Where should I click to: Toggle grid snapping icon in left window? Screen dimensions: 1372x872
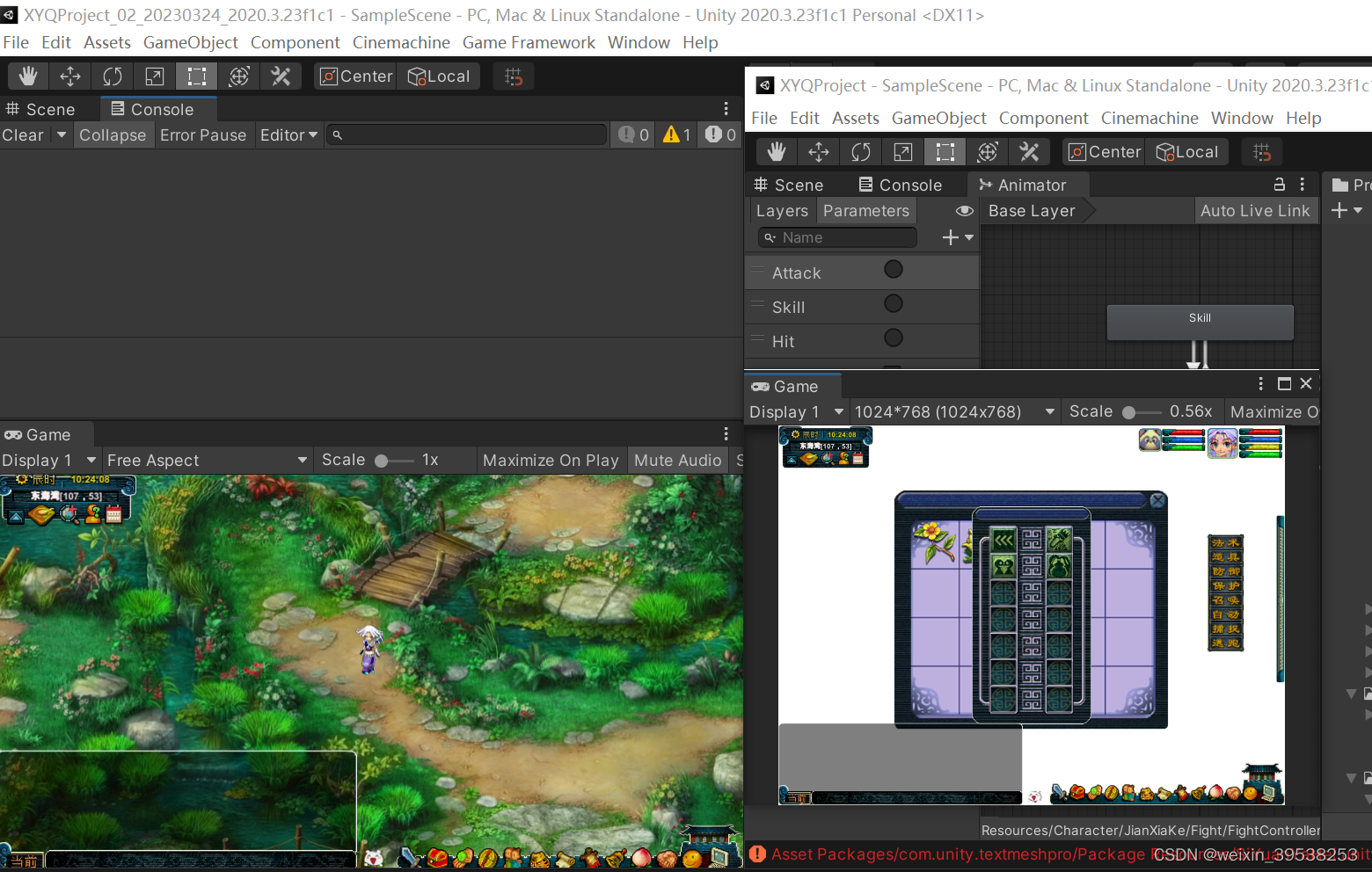[514, 76]
